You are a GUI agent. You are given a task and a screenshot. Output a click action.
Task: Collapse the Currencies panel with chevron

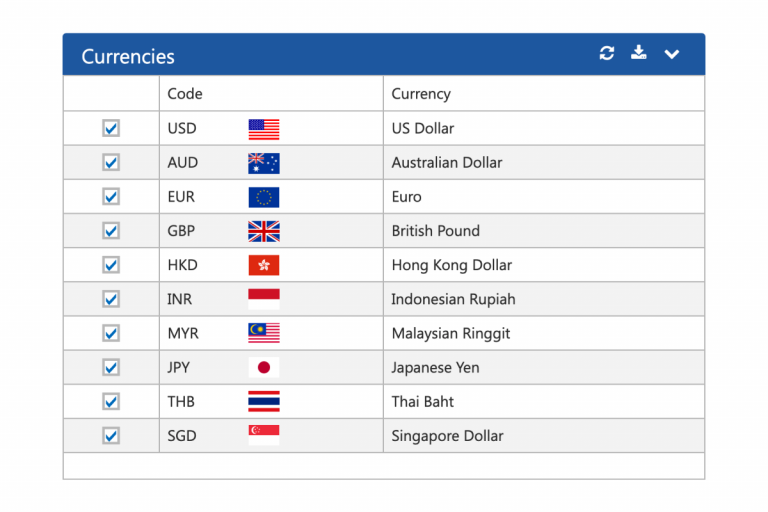[672, 54]
